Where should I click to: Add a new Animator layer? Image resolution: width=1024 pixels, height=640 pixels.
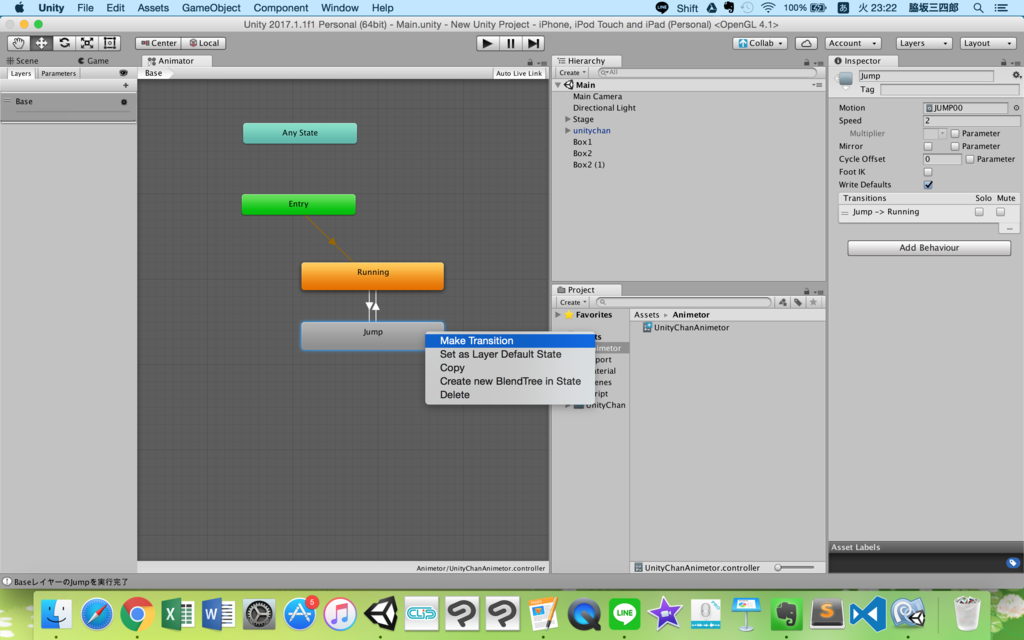(125, 86)
